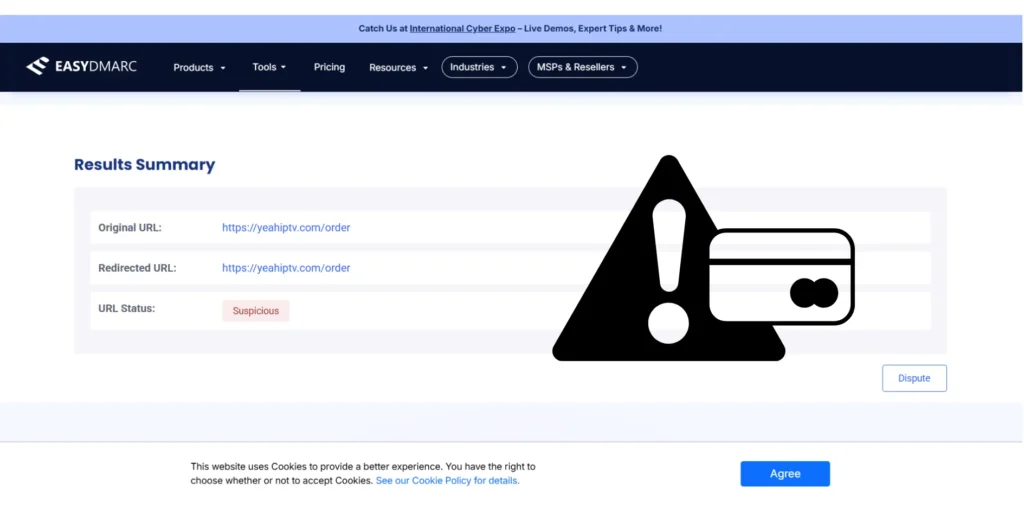The image size is (1024, 516).
Task: Accept cookies with the Agree button
Action: tap(785, 474)
